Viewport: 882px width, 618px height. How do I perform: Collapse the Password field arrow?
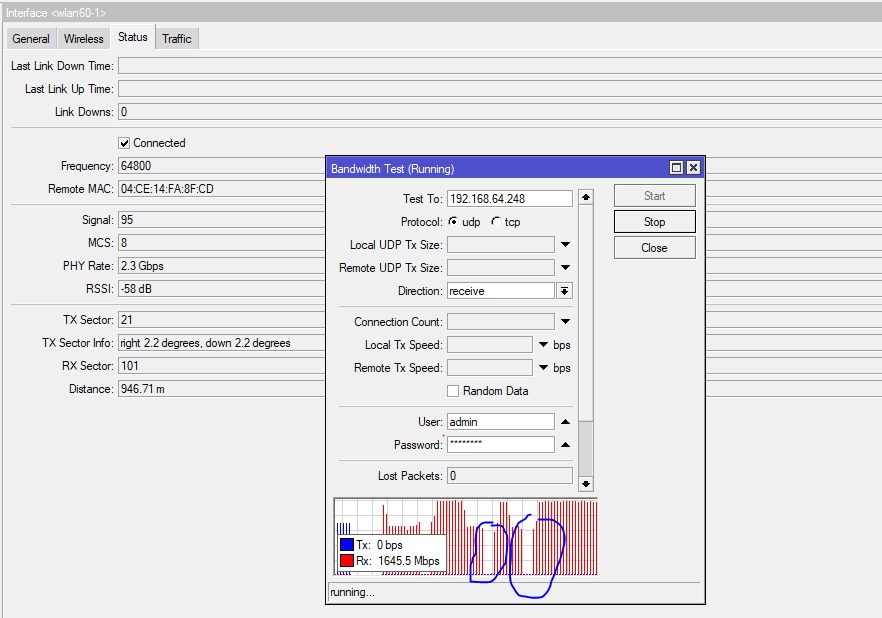pyautogui.click(x=565, y=445)
